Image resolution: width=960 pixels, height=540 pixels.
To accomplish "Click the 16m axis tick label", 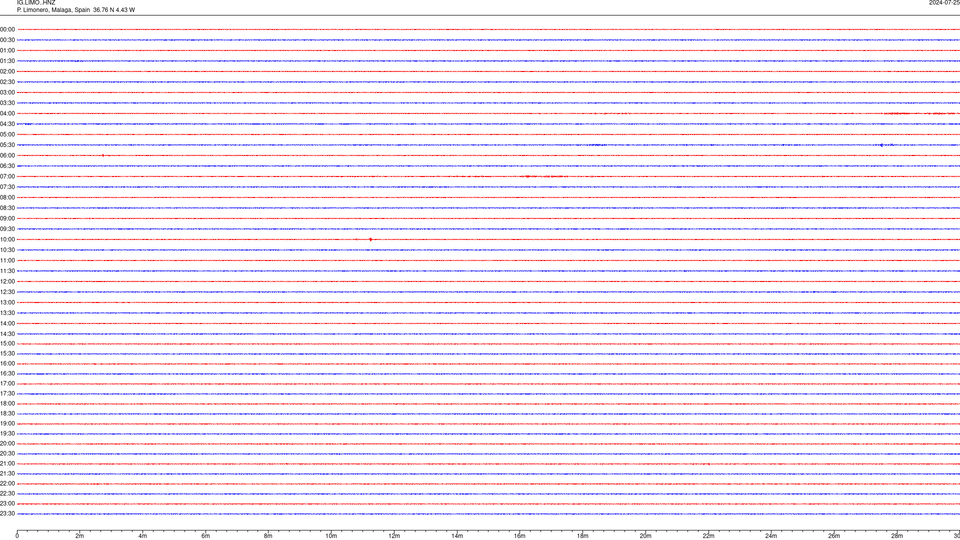I will (x=520, y=536).
